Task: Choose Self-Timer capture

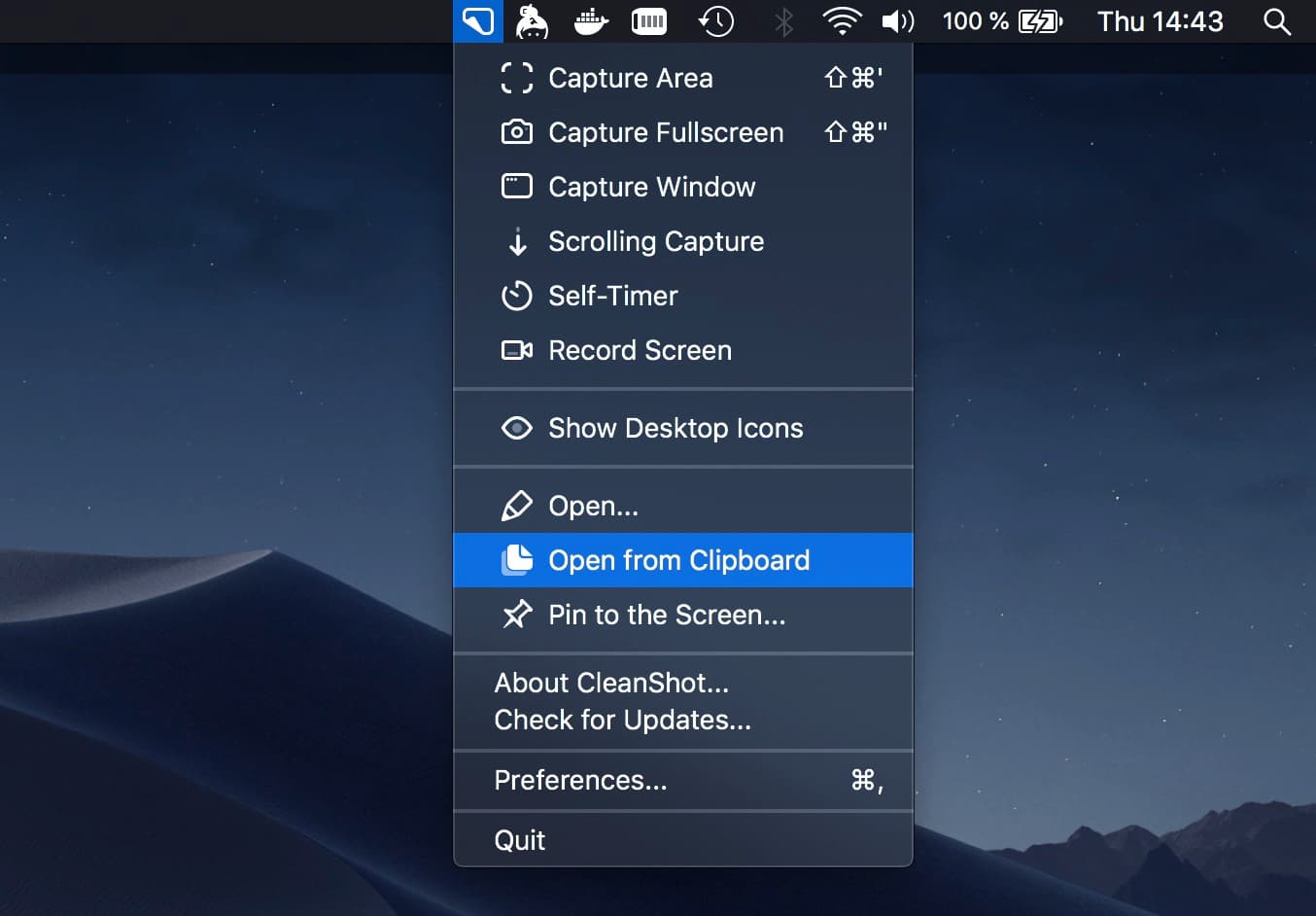Action: 612,296
